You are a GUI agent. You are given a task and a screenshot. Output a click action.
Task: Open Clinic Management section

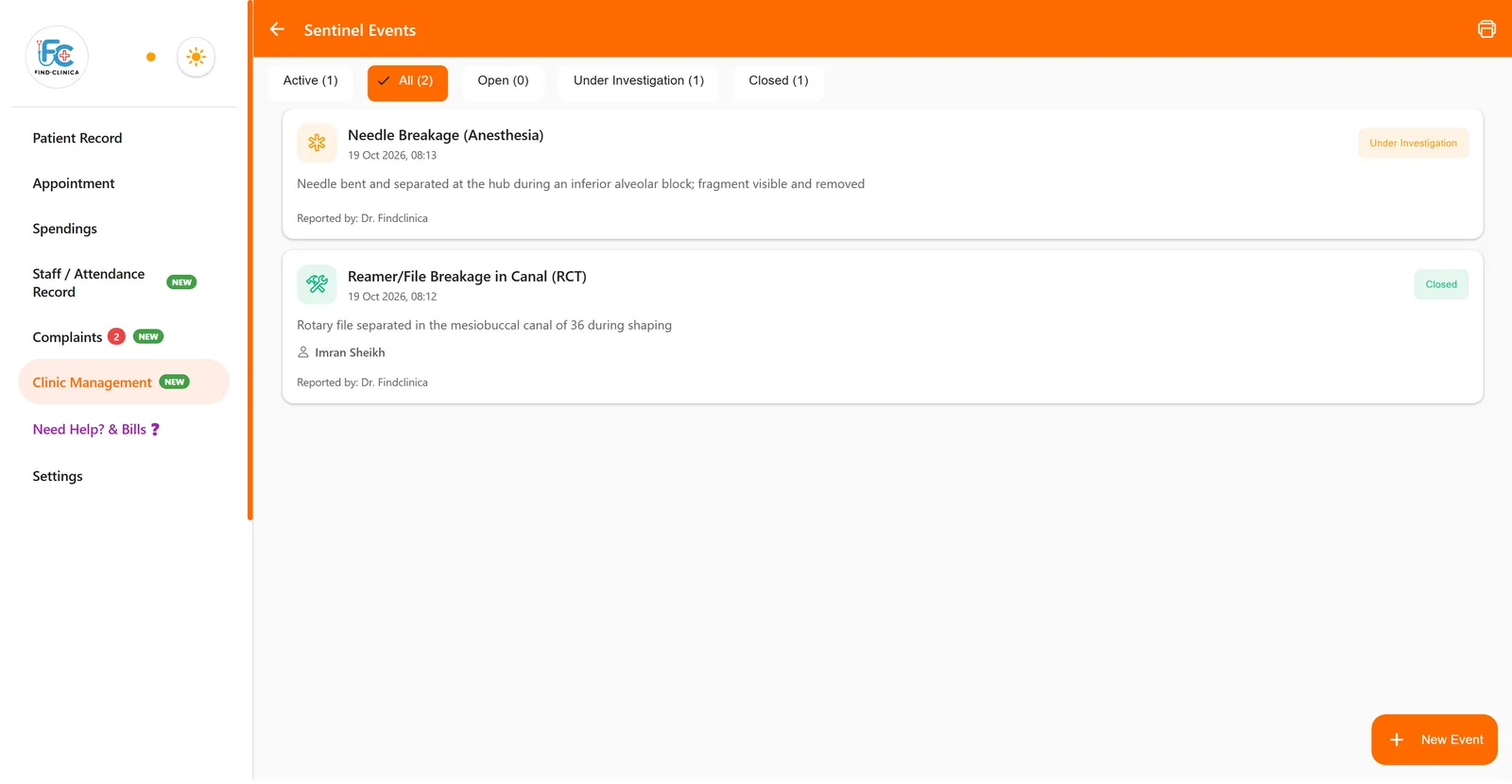tap(124, 382)
